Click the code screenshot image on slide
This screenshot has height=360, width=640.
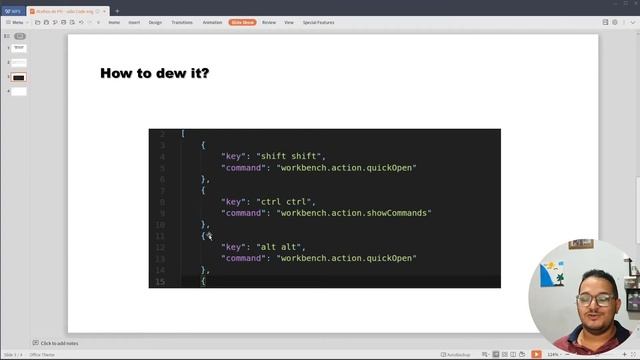coord(324,208)
